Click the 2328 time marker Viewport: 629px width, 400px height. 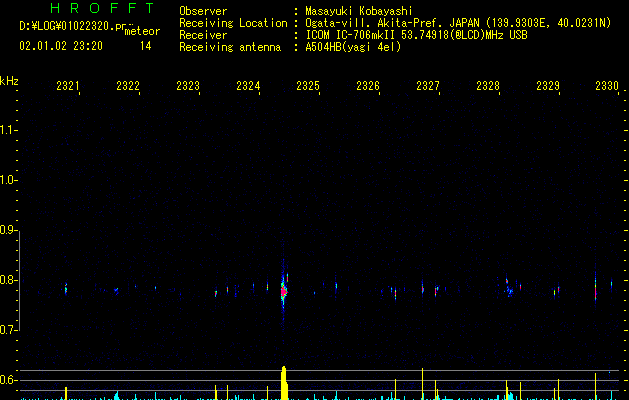(x=488, y=86)
